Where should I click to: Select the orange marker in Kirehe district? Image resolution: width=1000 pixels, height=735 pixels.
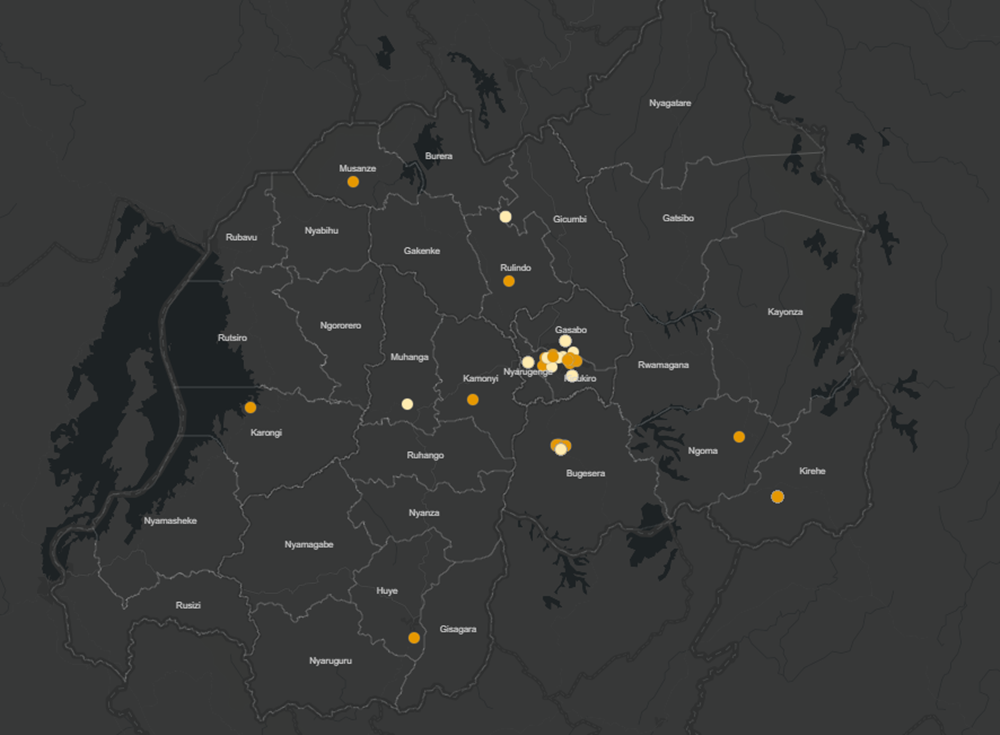pos(777,496)
